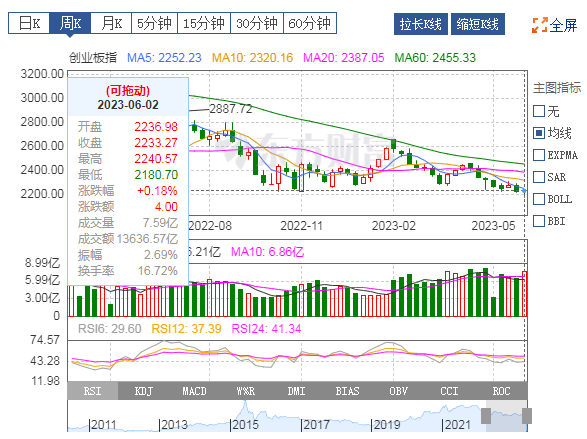This screenshot has width=587, height=439.
Task: Click the 2023-02 date axis label
Action: tap(393, 226)
